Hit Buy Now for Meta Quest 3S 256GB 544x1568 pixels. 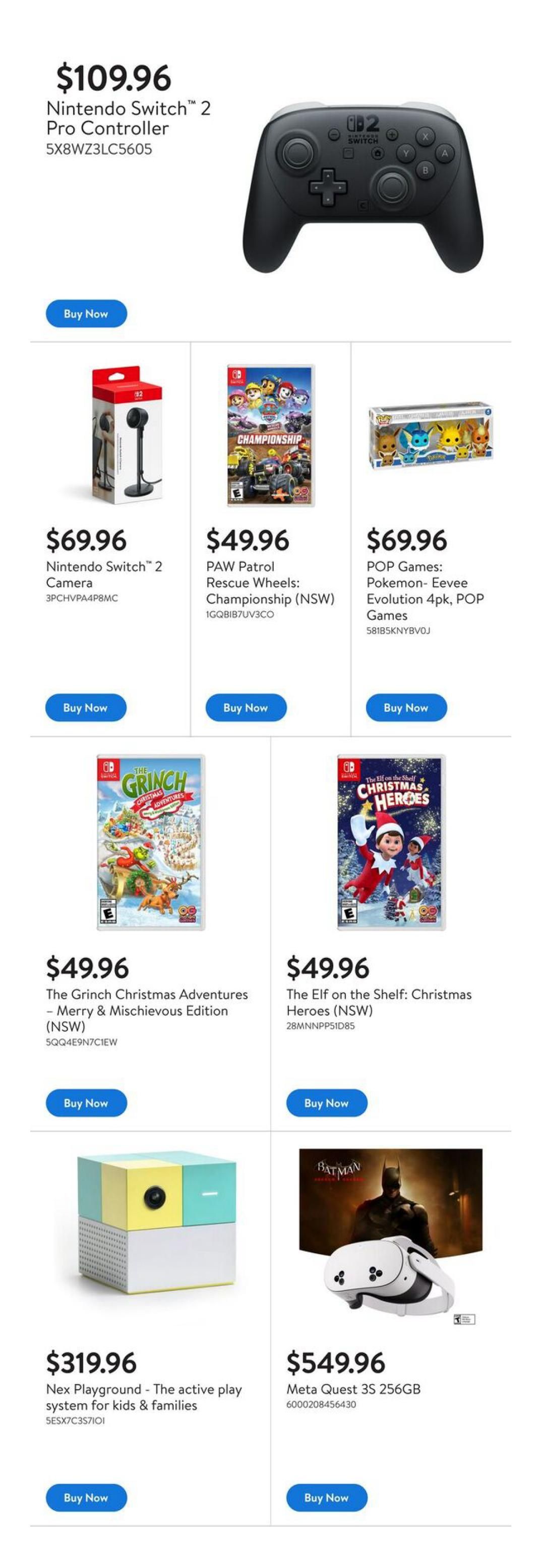point(327,1497)
